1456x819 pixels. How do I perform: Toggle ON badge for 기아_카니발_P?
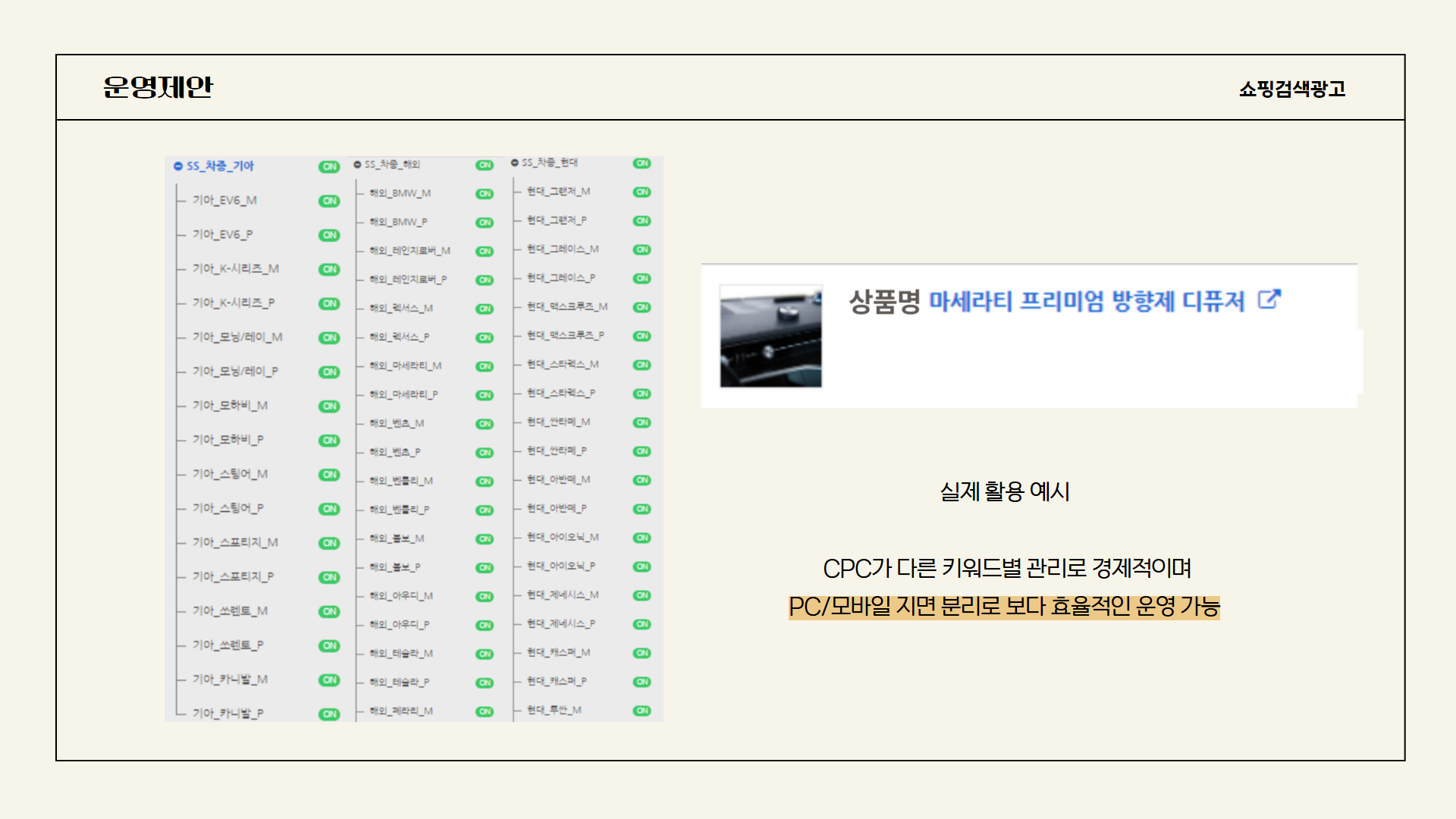[x=329, y=714]
